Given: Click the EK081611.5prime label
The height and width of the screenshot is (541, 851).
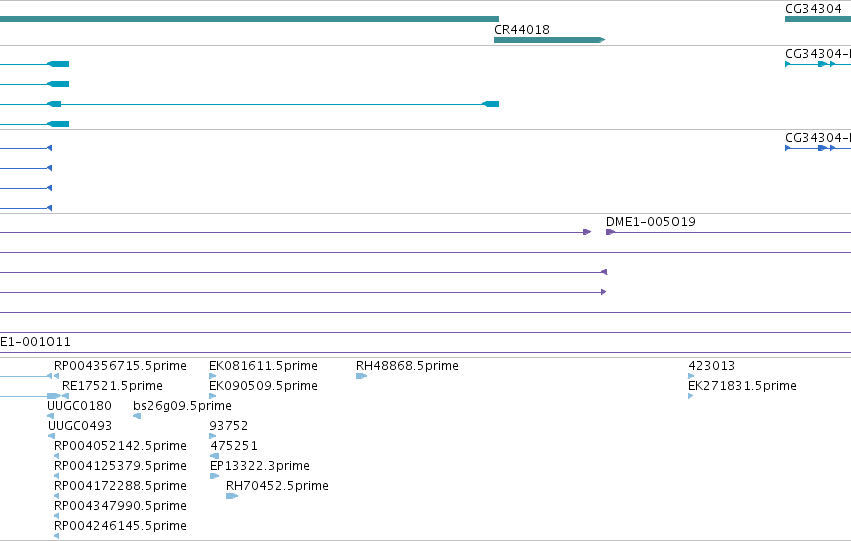Looking at the screenshot, I should [263, 366].
